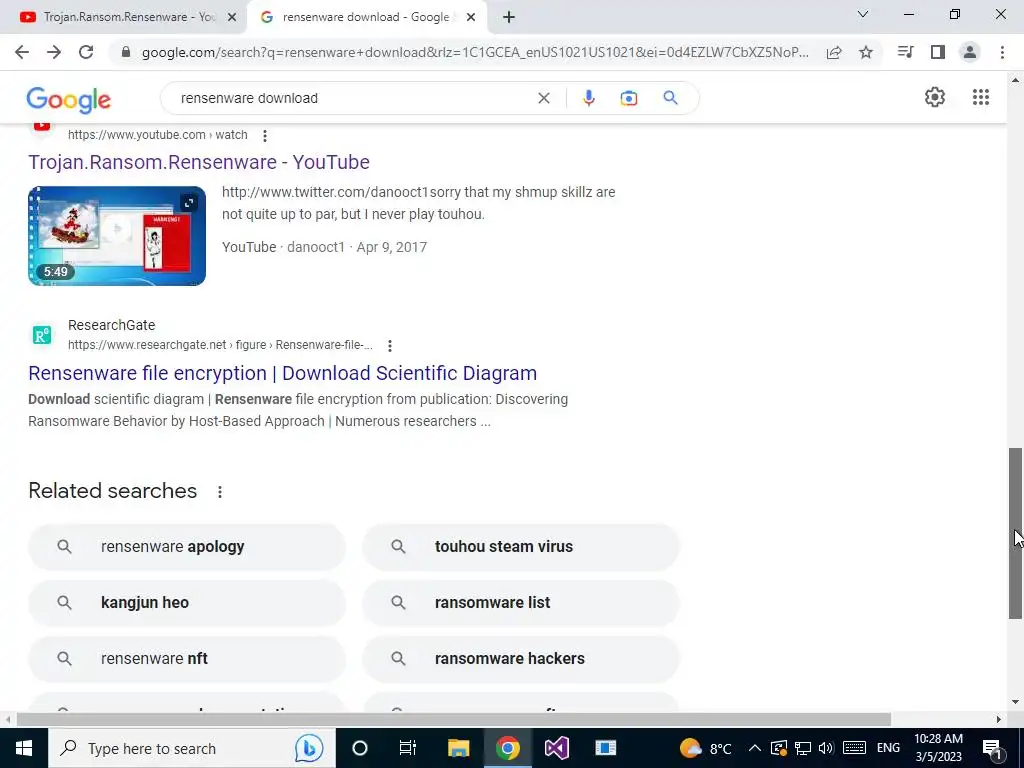Image resolution: width=1024 pixels, height=768 pixels.
Task: Open Windows Start menu
Action: [x=24, y=748]
